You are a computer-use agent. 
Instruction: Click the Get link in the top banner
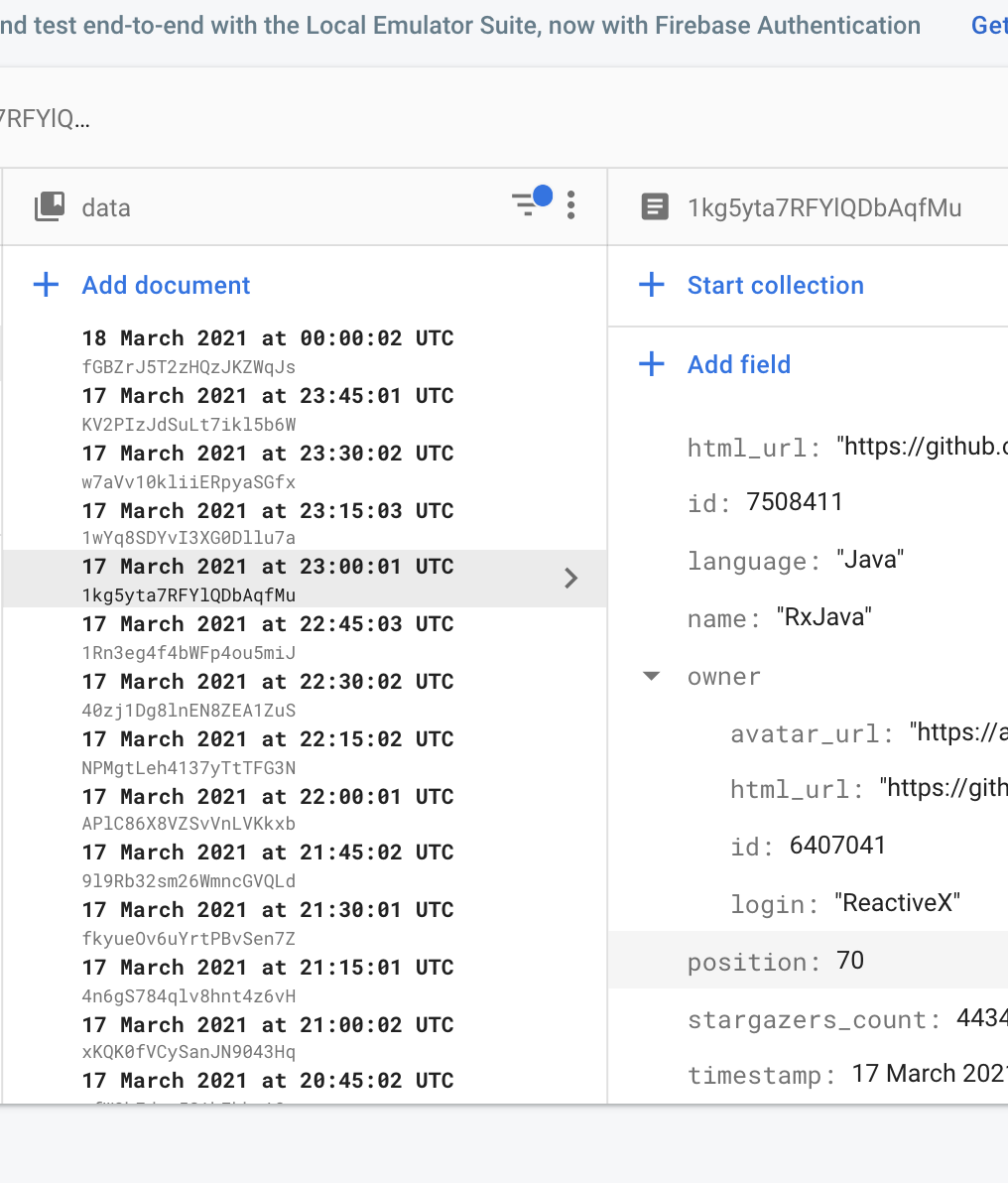point(989,25)
